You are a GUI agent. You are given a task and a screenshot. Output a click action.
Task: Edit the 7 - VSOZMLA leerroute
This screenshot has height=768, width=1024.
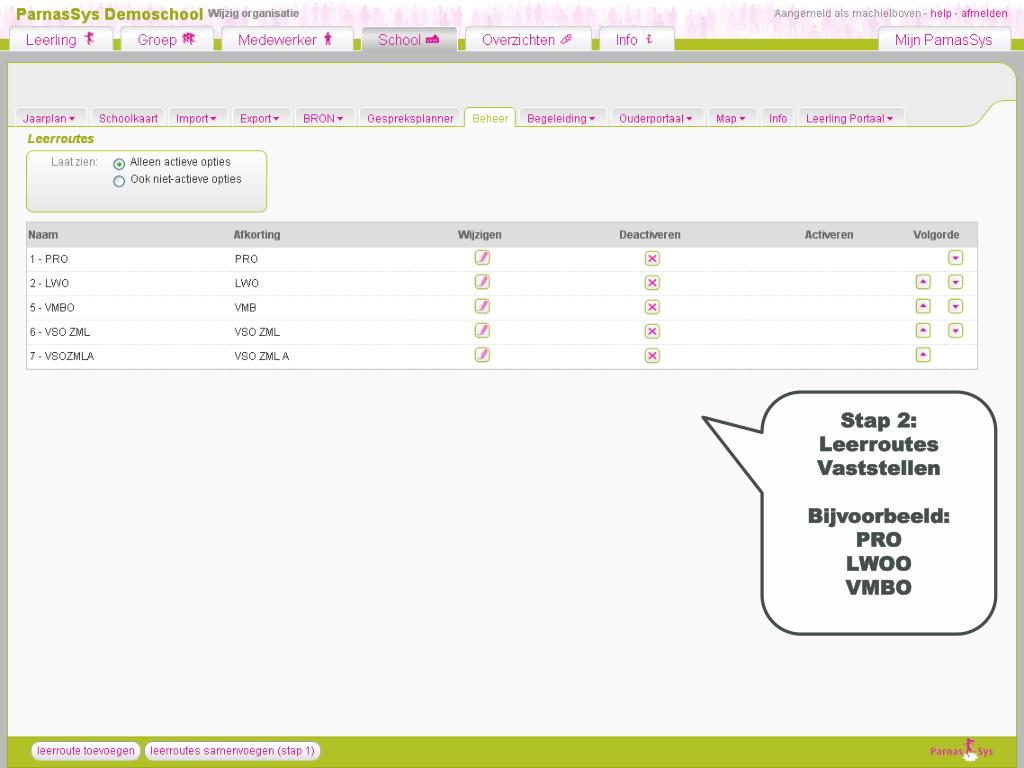coord(482,355)
